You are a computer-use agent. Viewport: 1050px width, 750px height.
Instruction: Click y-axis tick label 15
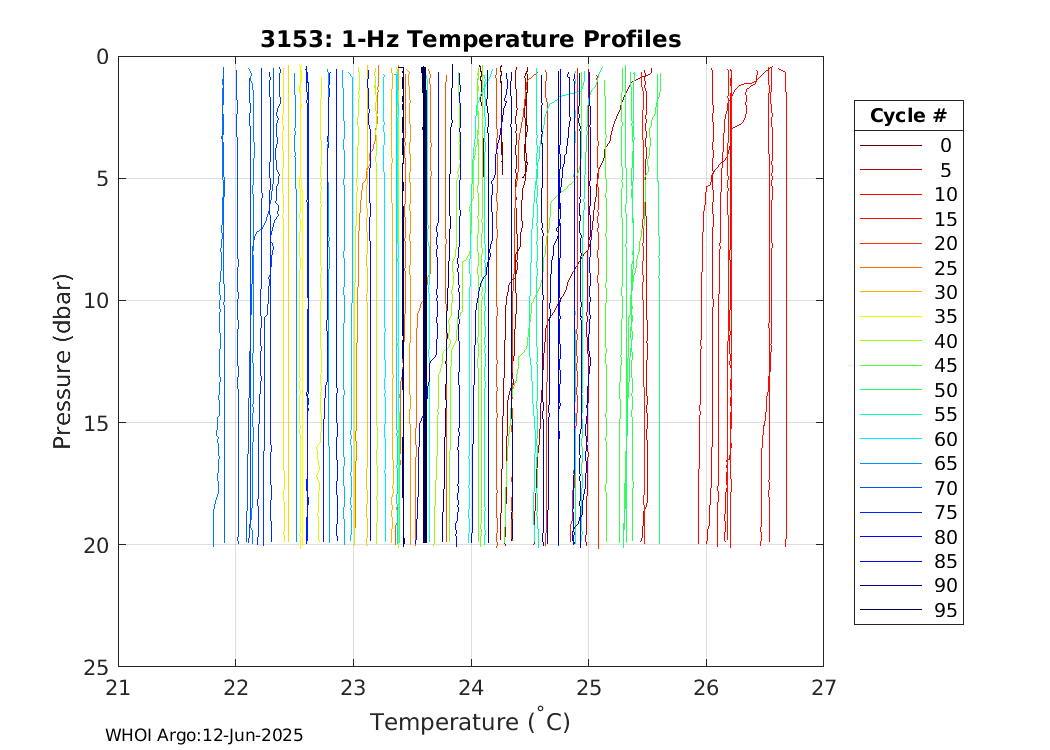(x=96, y=423)
